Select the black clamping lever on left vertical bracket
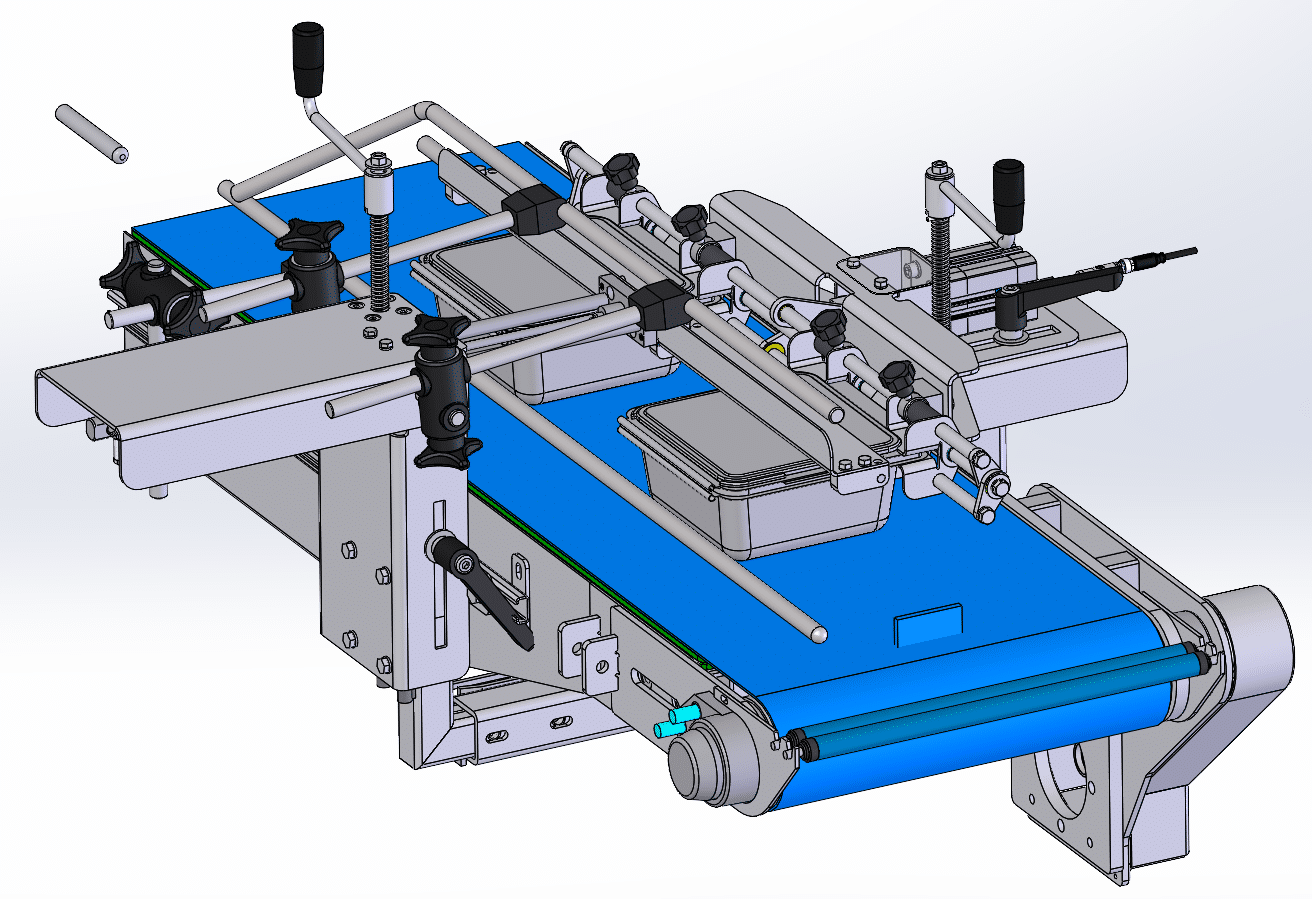1312x899 pixels. pos(483,591)
